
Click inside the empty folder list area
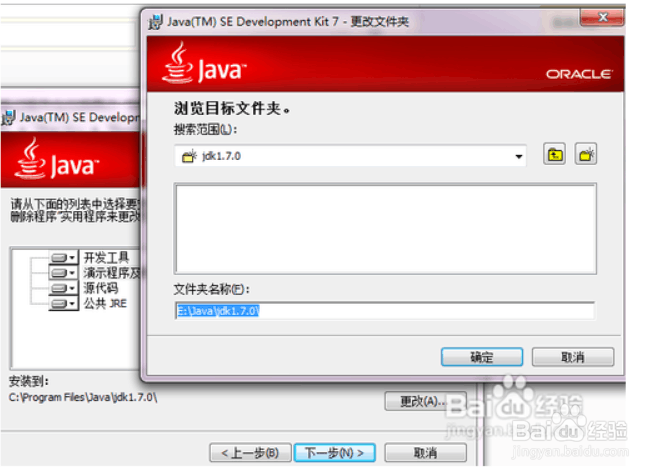pos(385,229)
